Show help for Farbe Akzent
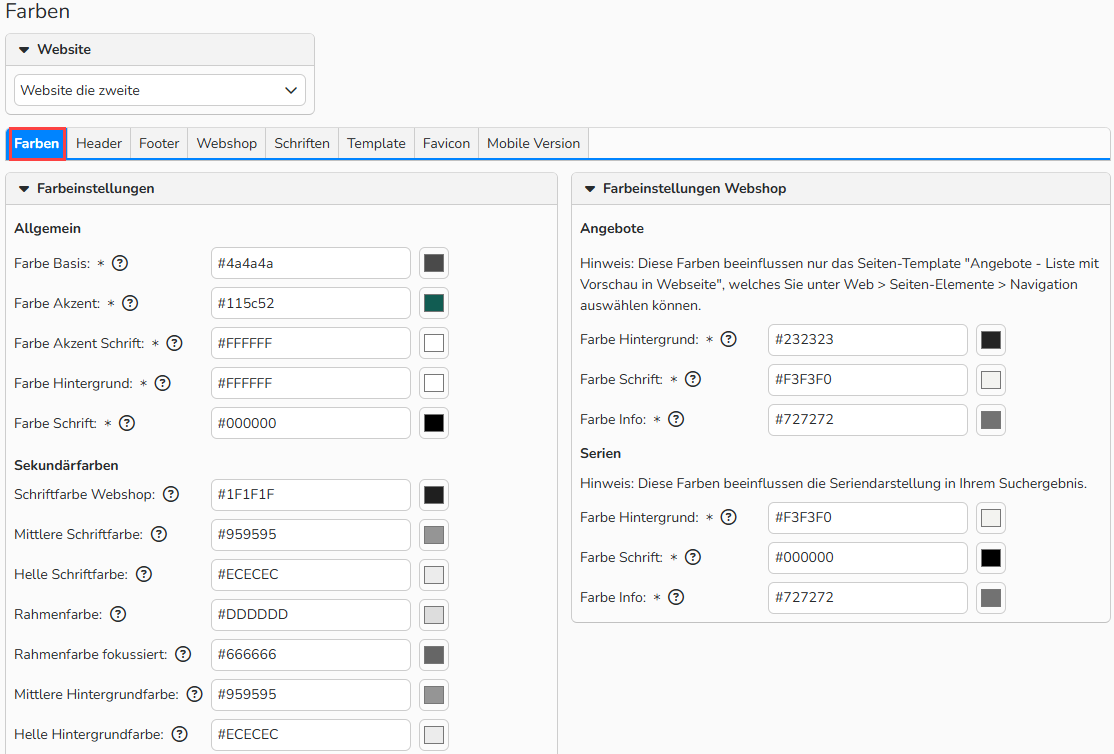Viewport: 1114px width, 754px height. tap(130, 303)
